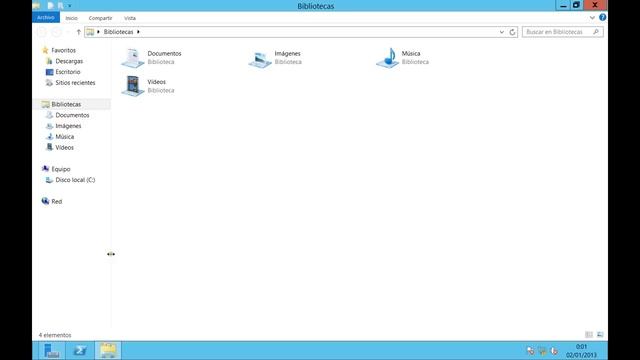640x360 pixels.
Task: Click the Música library name text
Action: click(x=411, y=53)
